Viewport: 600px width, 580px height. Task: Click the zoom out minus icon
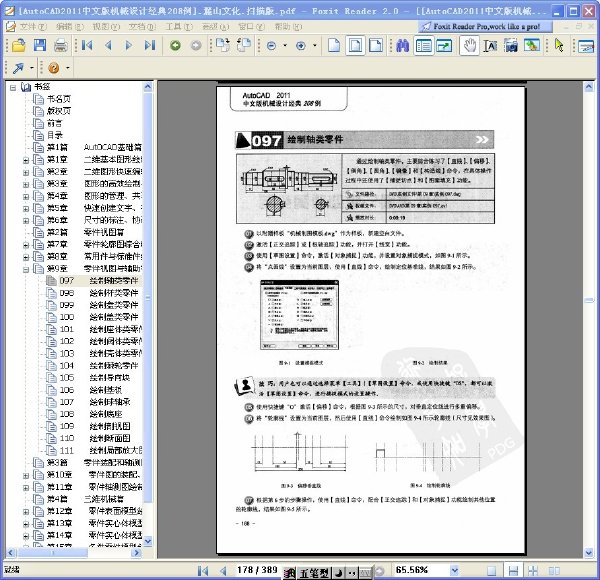coord(271,46)
